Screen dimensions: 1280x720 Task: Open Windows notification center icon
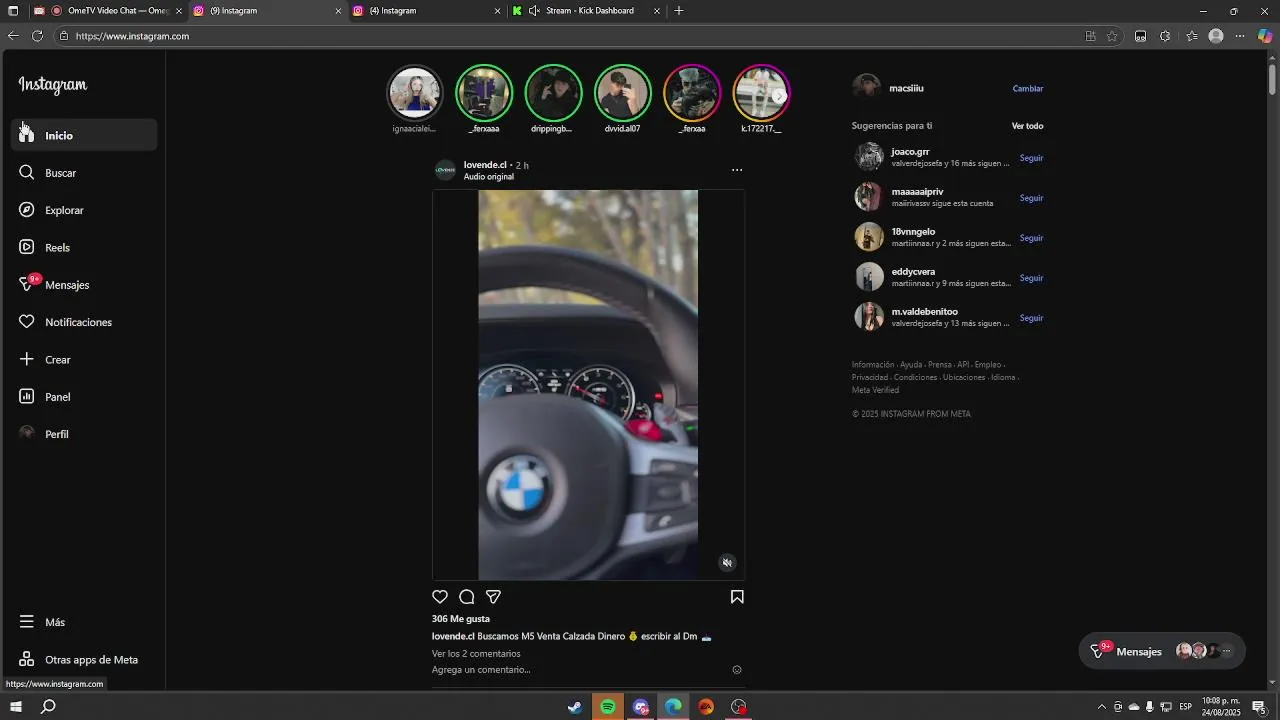[x=1259, y=707]
